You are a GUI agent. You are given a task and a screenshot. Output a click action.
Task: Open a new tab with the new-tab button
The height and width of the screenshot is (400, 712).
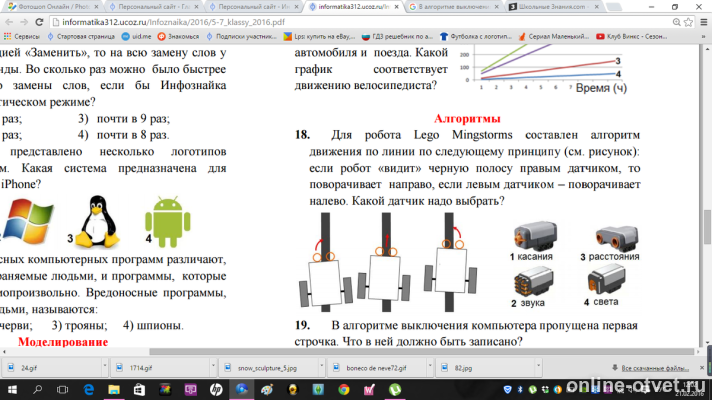614,7
